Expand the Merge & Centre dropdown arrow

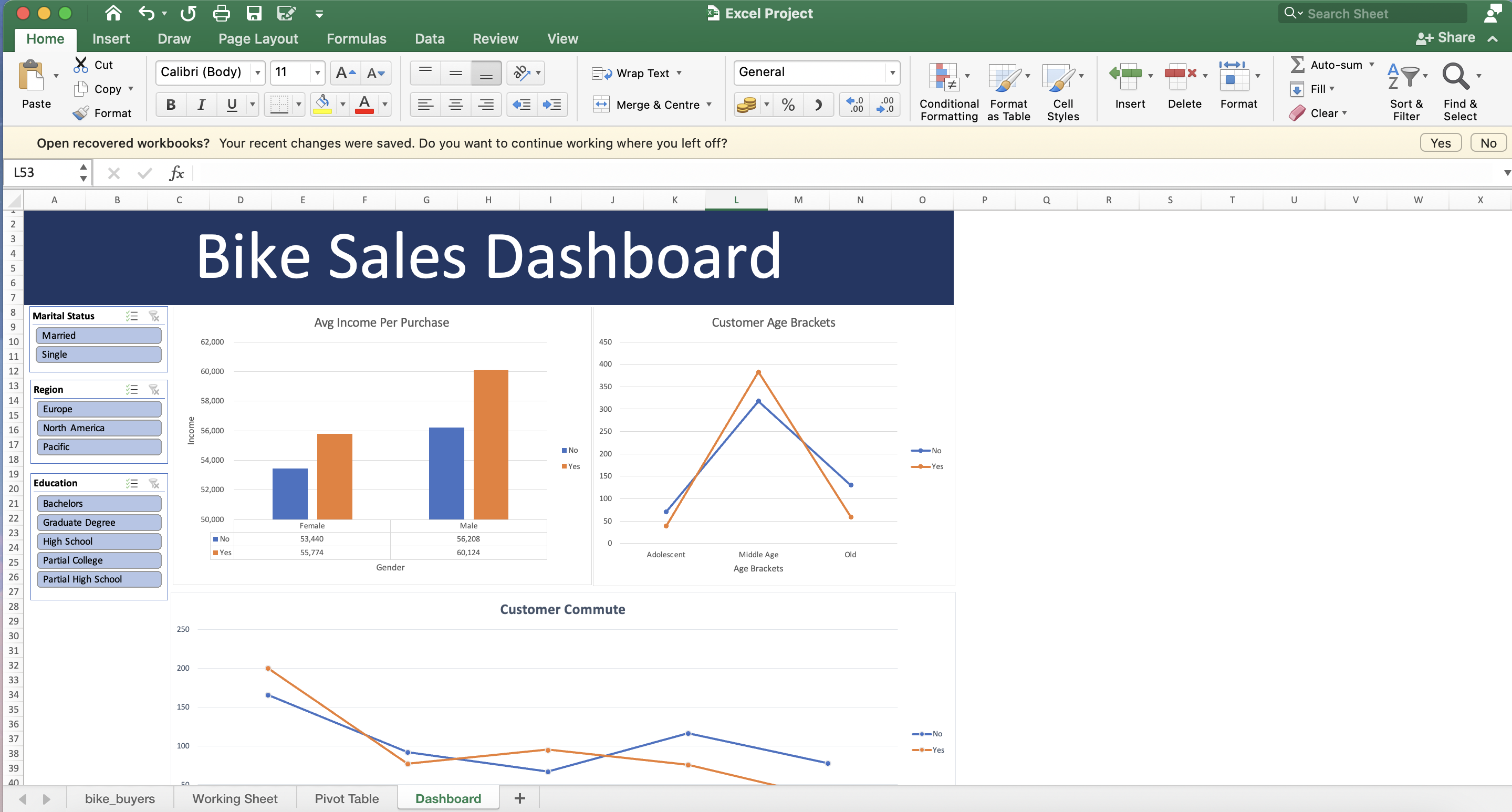709,105
